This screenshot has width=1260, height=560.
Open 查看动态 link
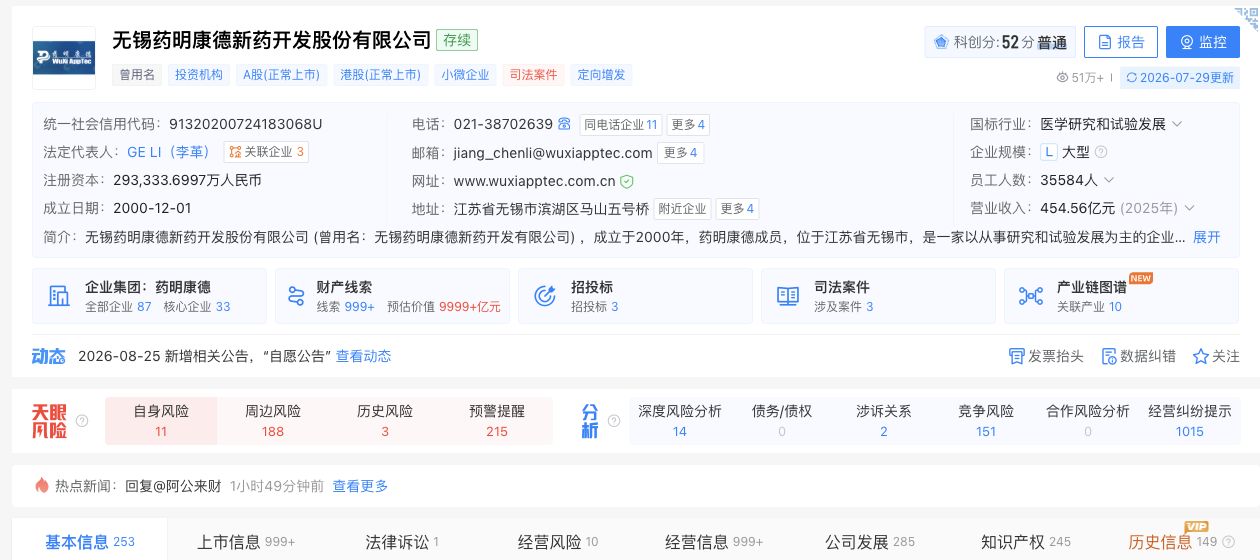[363, 356]
